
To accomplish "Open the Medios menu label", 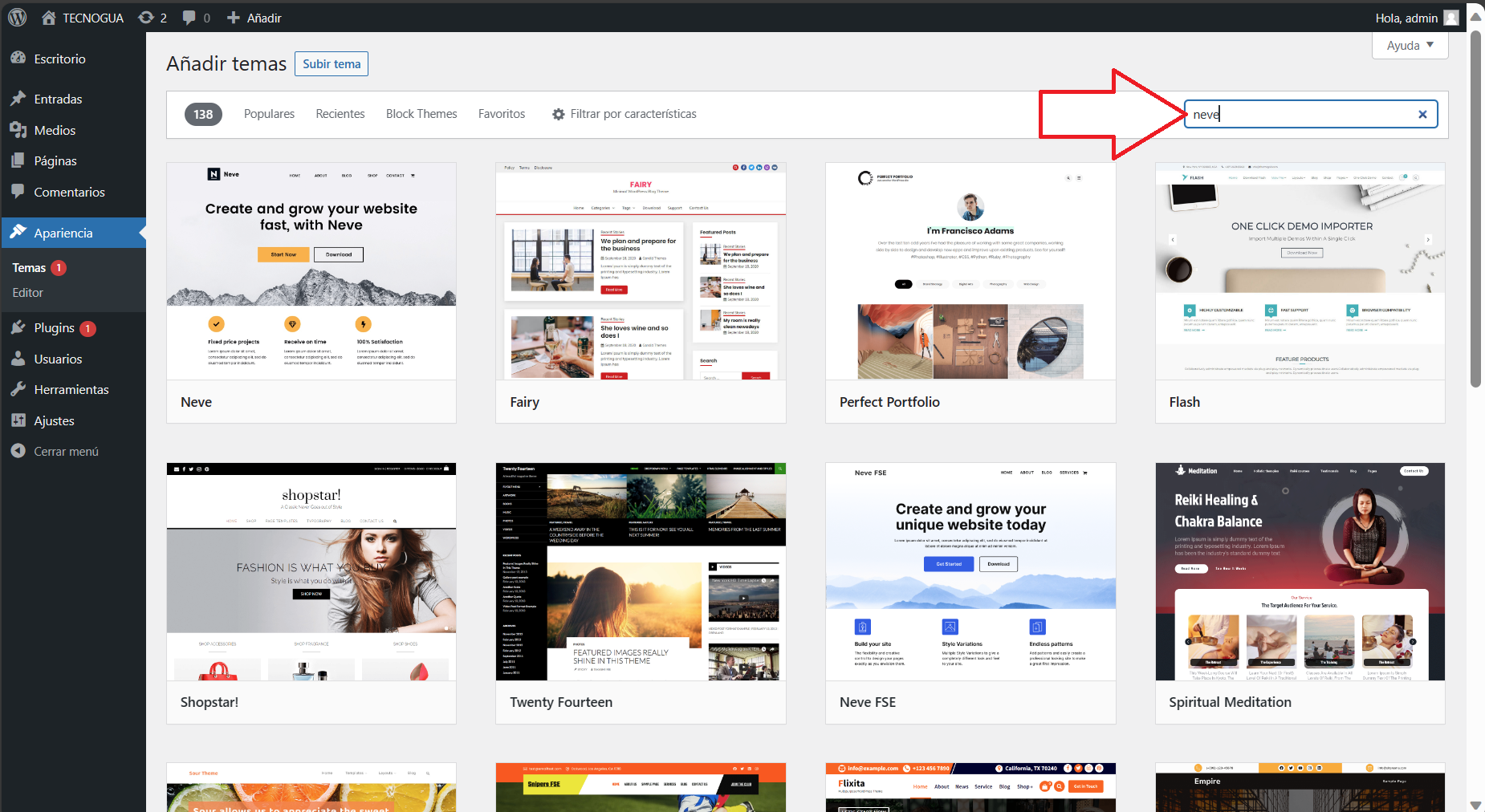I will 55,130.
